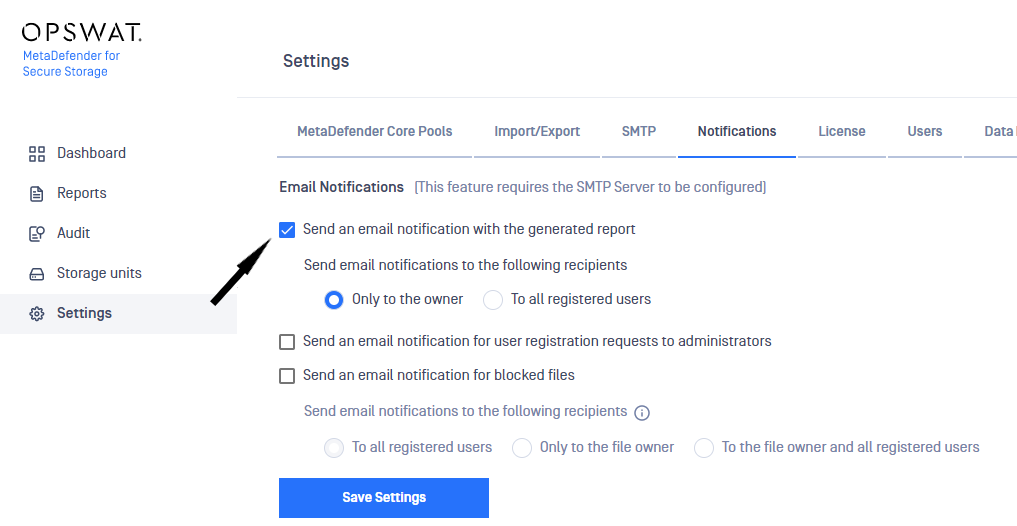Viewport: 1017px width, 526px height.
Task: Click the Settings gear icon
Action: point(37,314)
